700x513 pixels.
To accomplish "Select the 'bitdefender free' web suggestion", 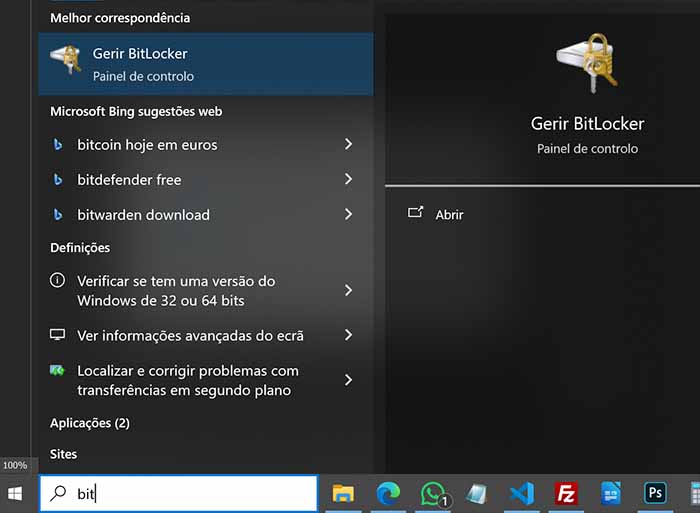I will pyautogui.click(x=206, y=179).
